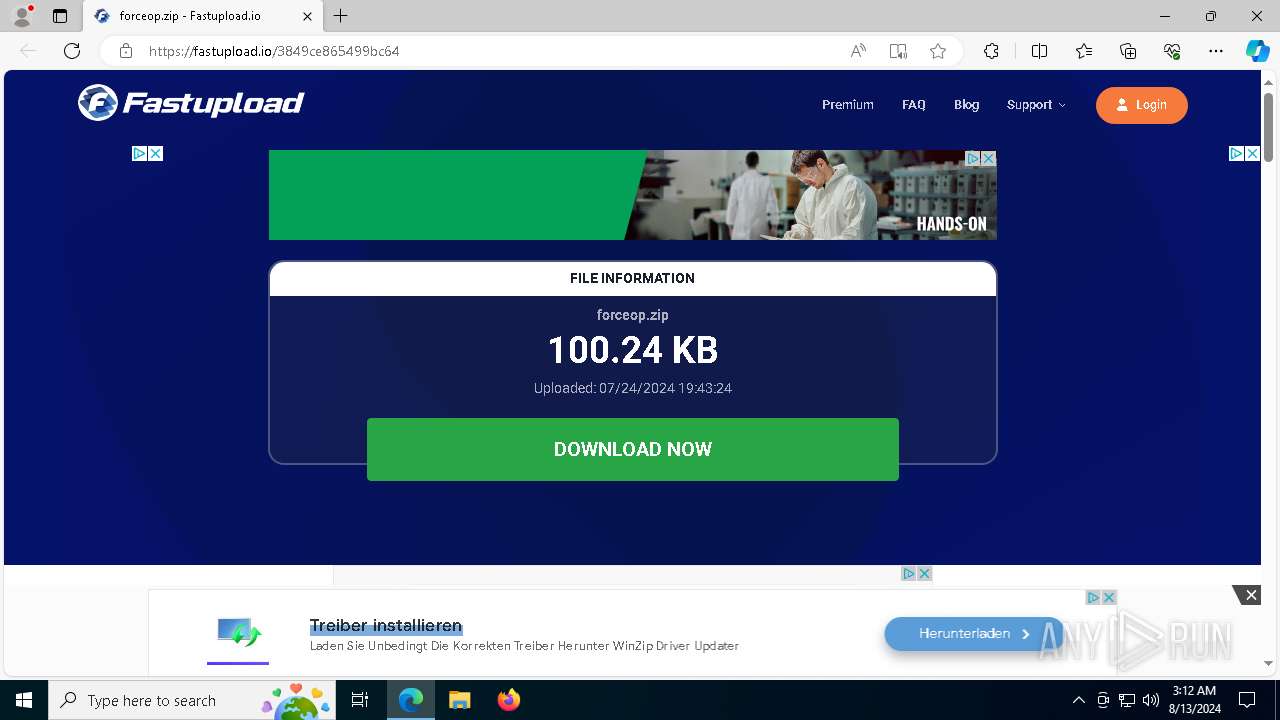
Task: Open File Explorer from the taskbar
Action: [459, 700]
